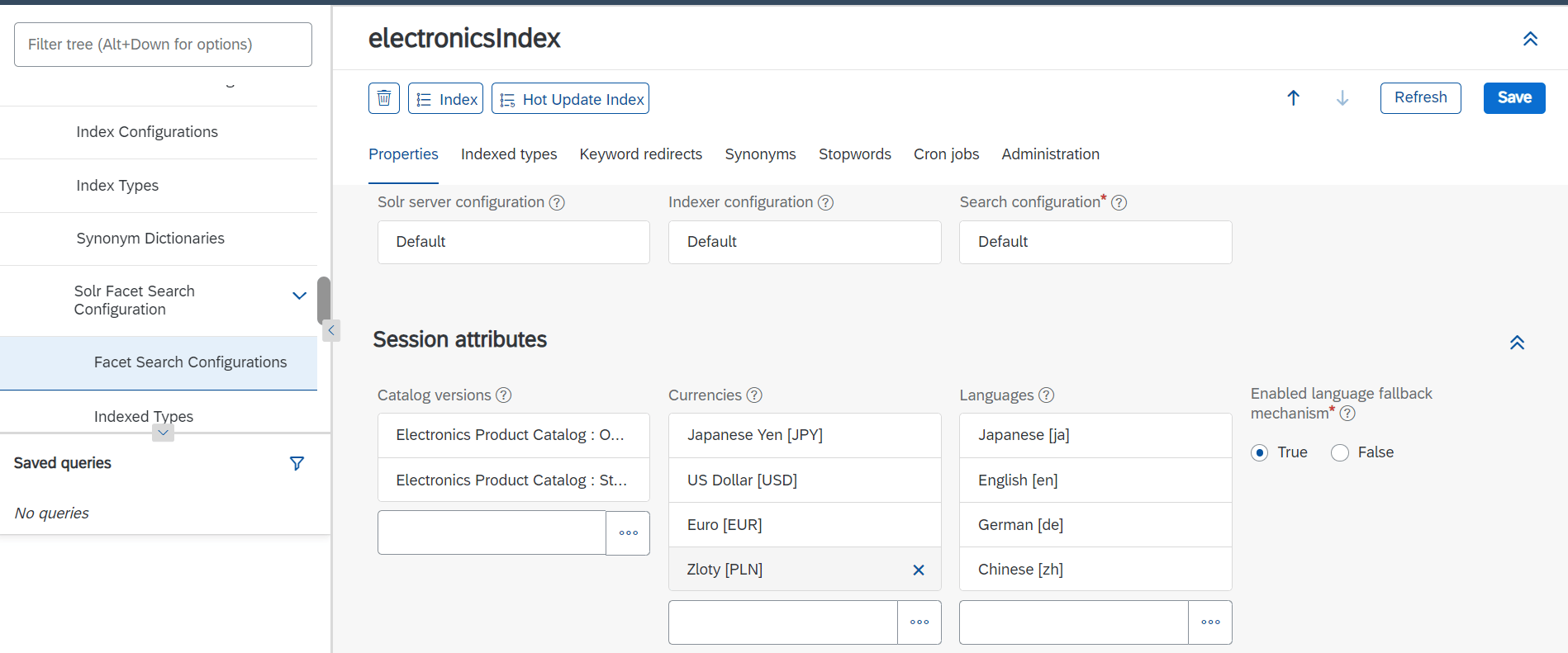Remove Zloty [PLN] currency with X

(x=919, y=570)
